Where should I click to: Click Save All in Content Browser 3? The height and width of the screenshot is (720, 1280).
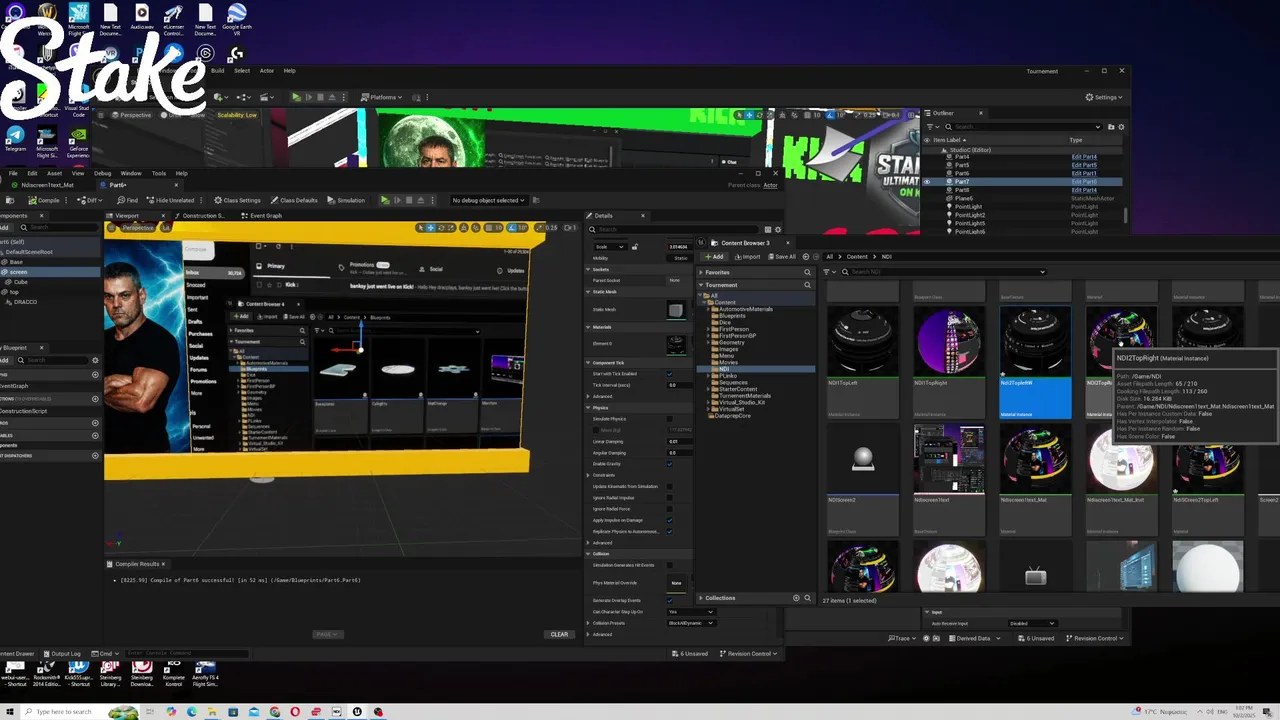pos(783,257)
